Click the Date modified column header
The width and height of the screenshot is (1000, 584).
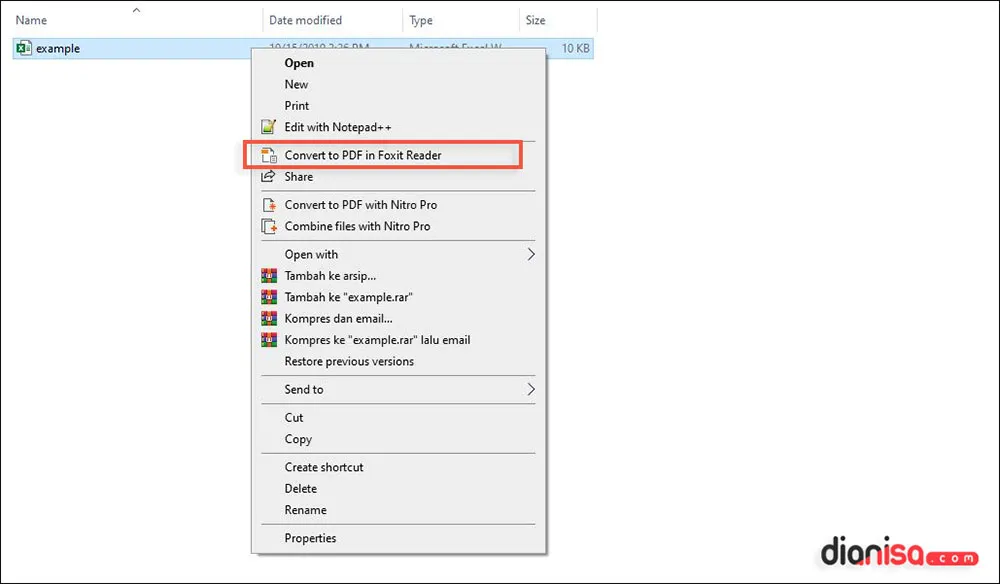point(305,19)
